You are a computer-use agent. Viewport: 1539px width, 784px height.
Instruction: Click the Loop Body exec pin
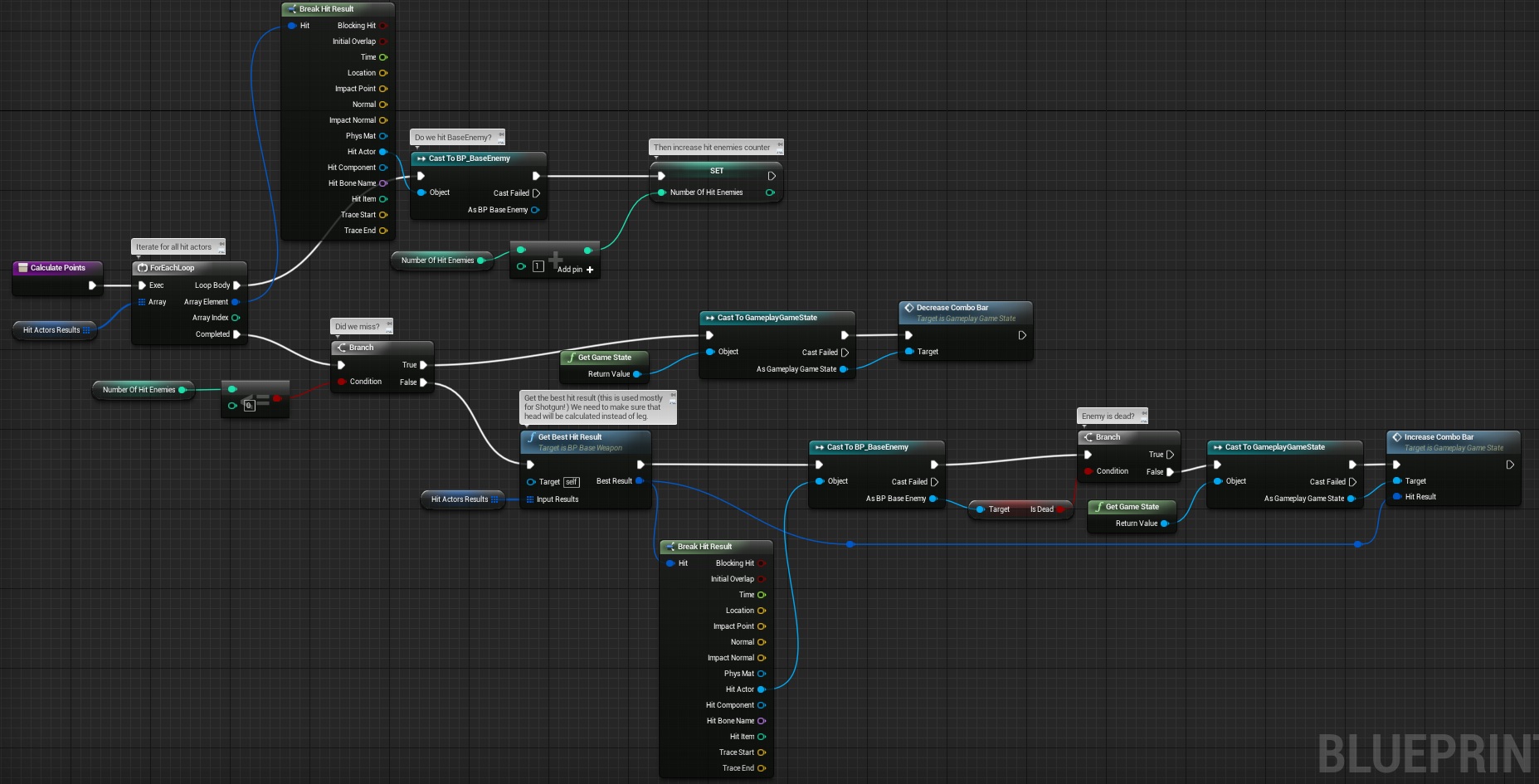pyautogui.click(x=236, y=285)
